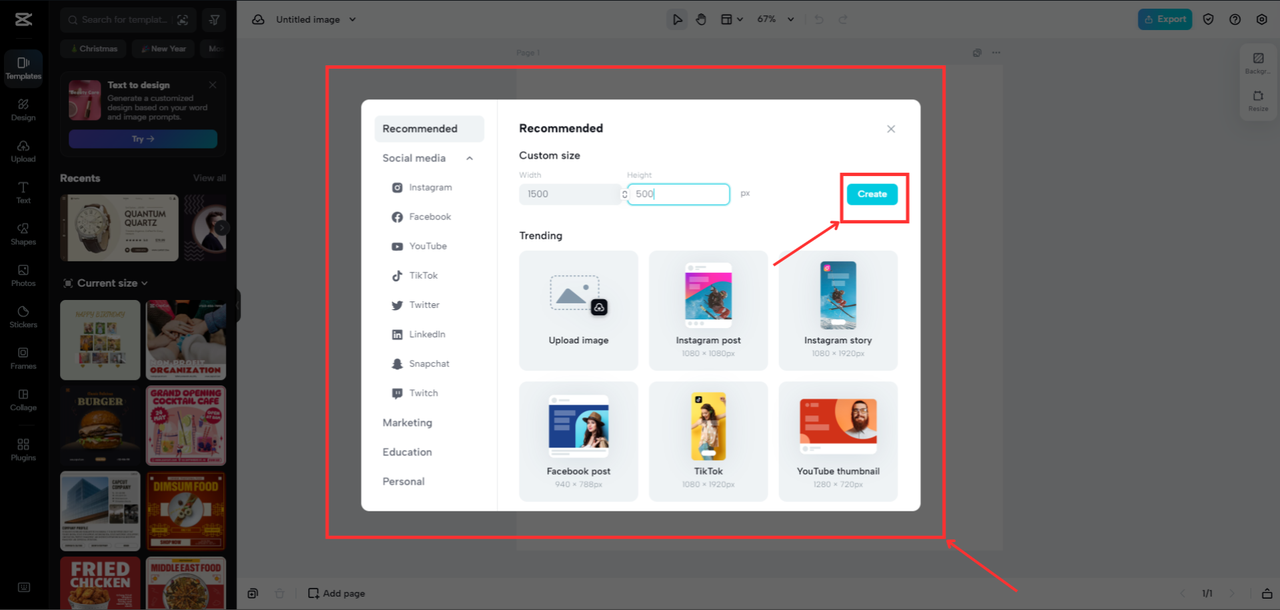Click the redo arrow
Image resolution: width=1280 pixels, height=610 pixels.
[843, 19]
